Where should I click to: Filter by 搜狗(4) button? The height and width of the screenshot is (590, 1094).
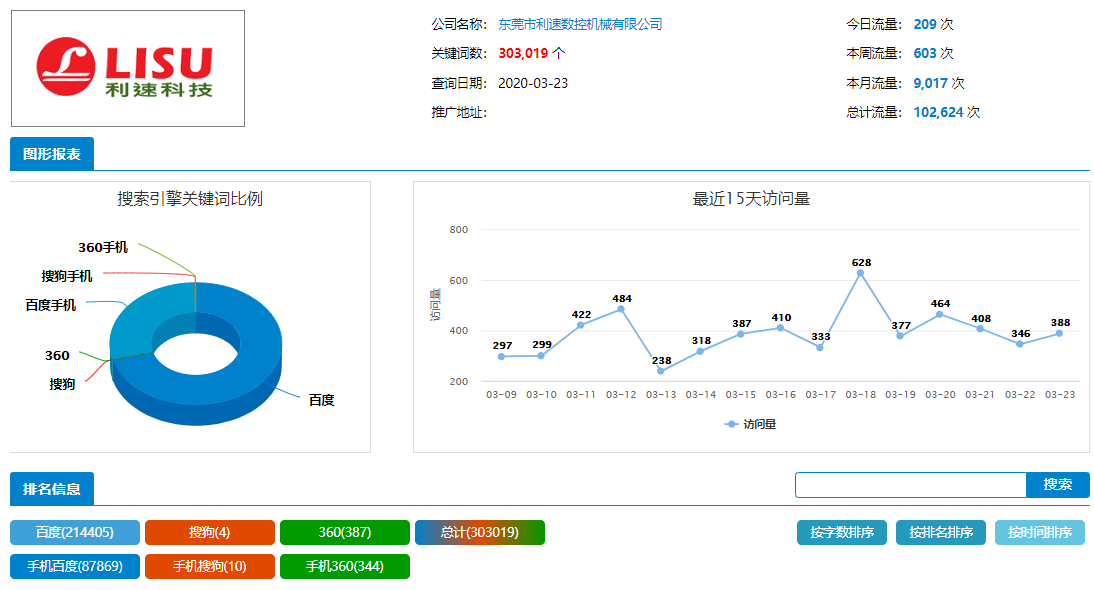[x=209, y=532]
